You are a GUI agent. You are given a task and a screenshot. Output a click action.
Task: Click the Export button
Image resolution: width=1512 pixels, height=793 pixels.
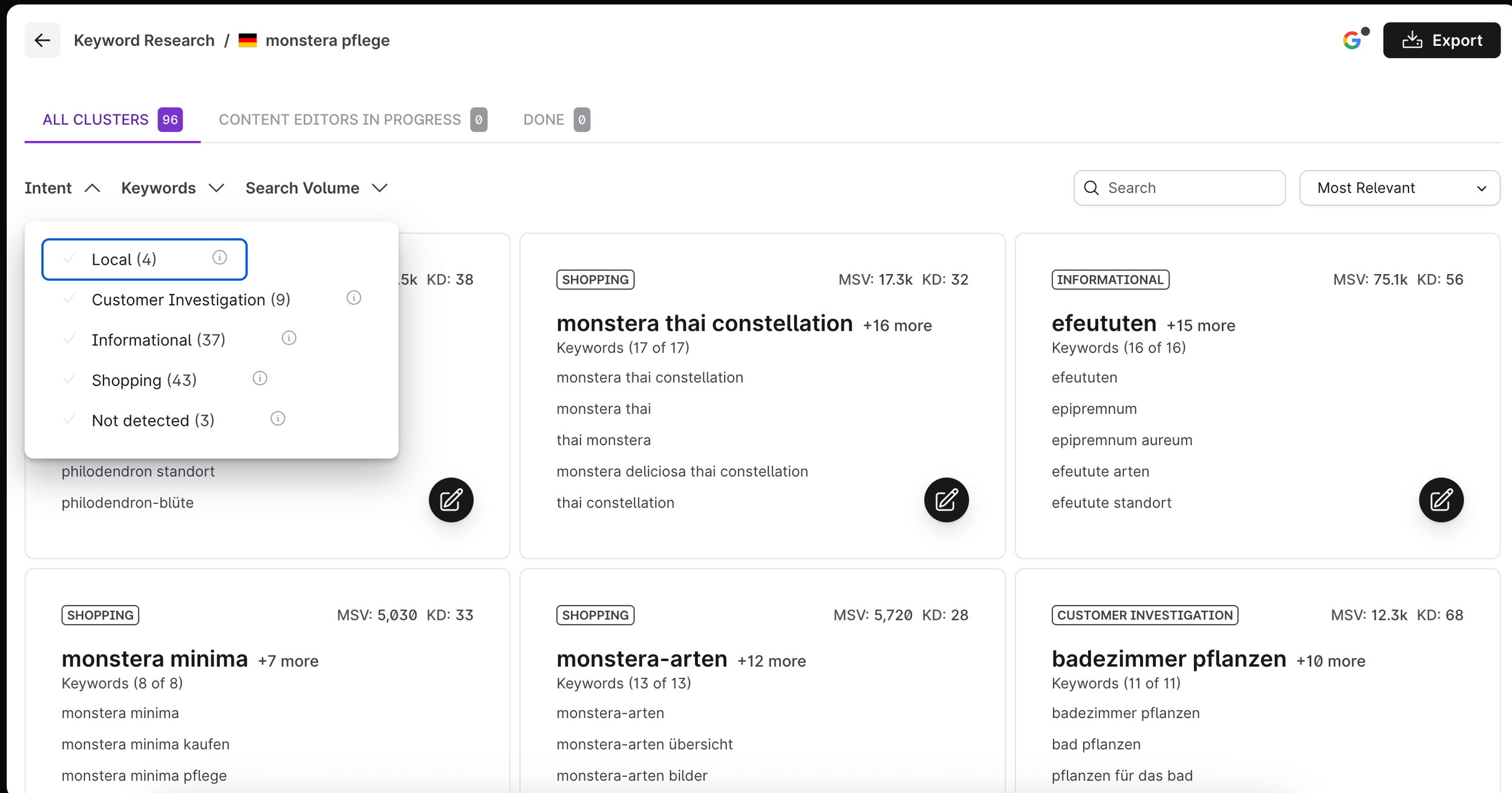(x=1441, y=41)
